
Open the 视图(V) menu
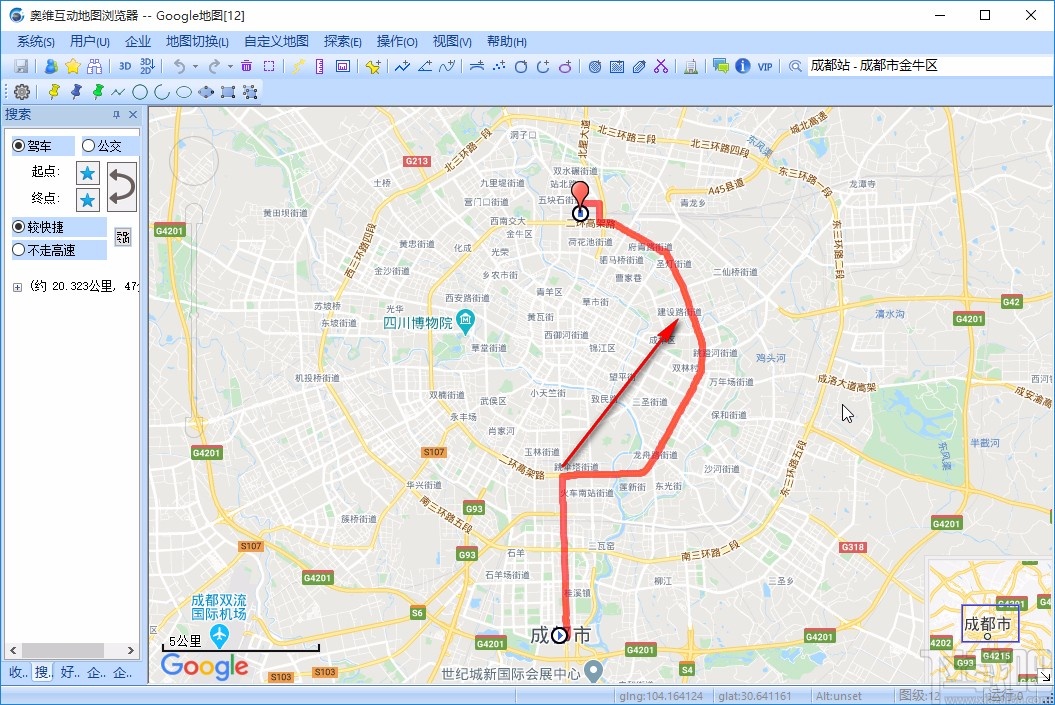pyautogui.click(x=452, y=42)
